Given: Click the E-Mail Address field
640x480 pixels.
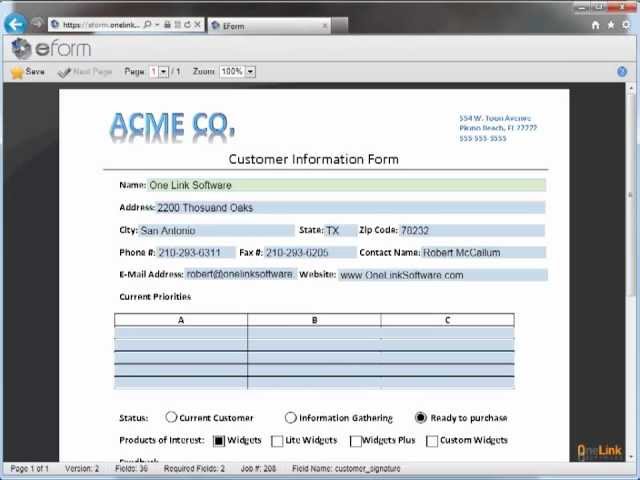Looking at the screenshot, I should pos(240,274).
